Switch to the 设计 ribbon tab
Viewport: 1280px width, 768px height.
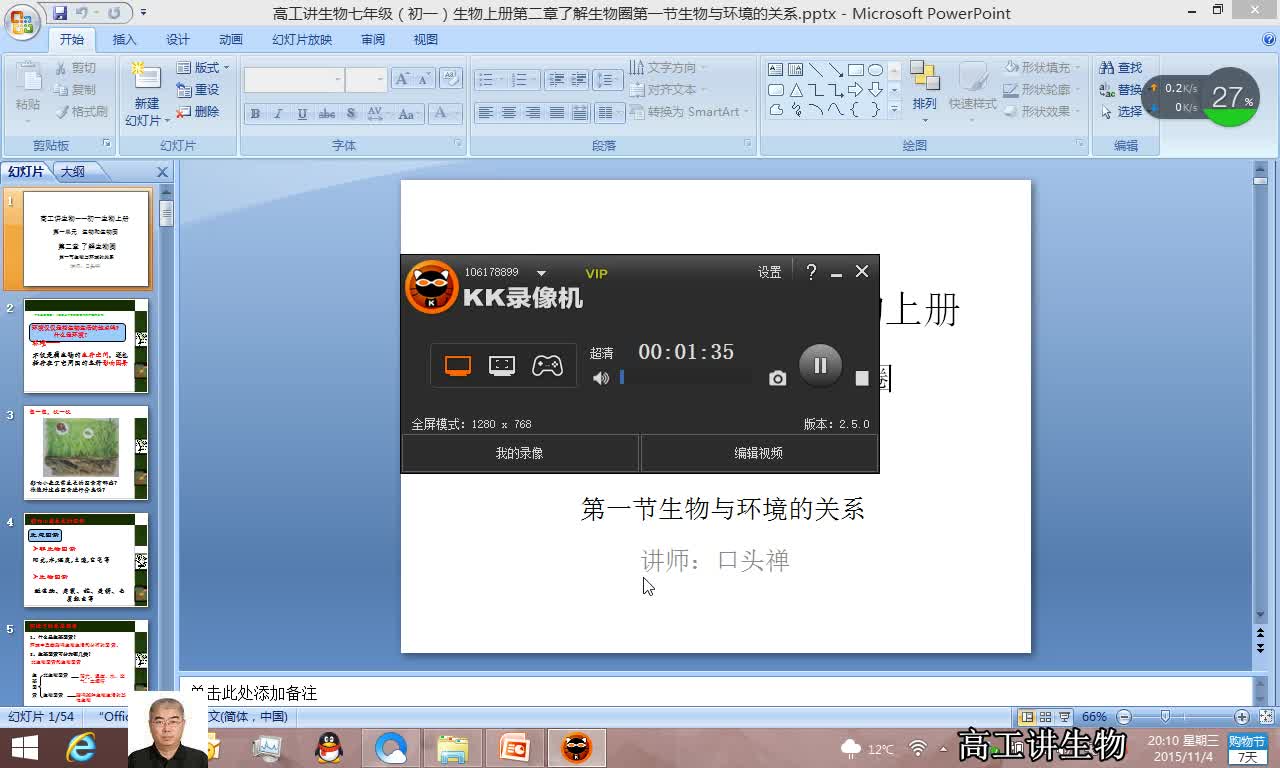coord(177,40)
